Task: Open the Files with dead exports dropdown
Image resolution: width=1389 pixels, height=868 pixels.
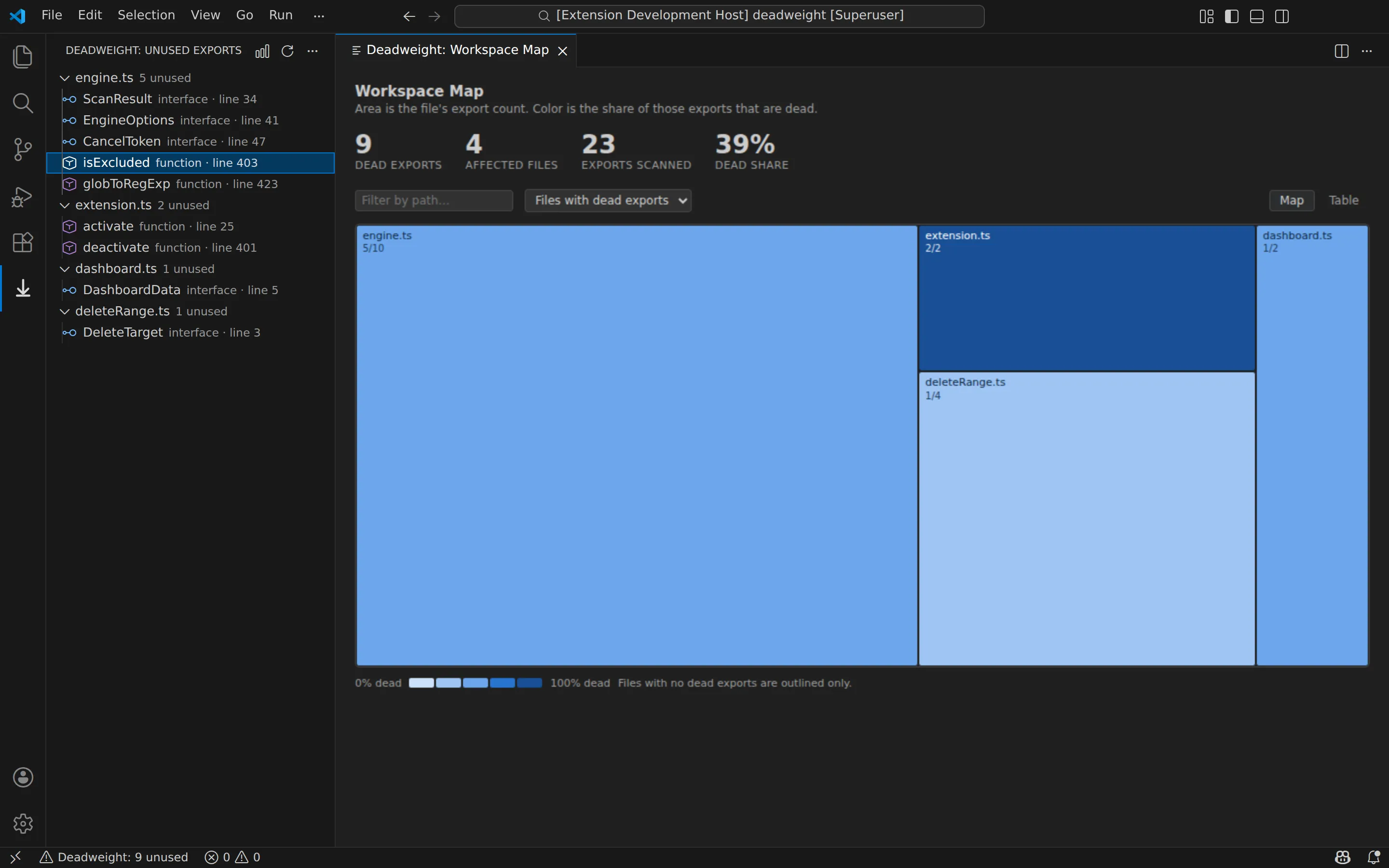Action: click(608, 200)
